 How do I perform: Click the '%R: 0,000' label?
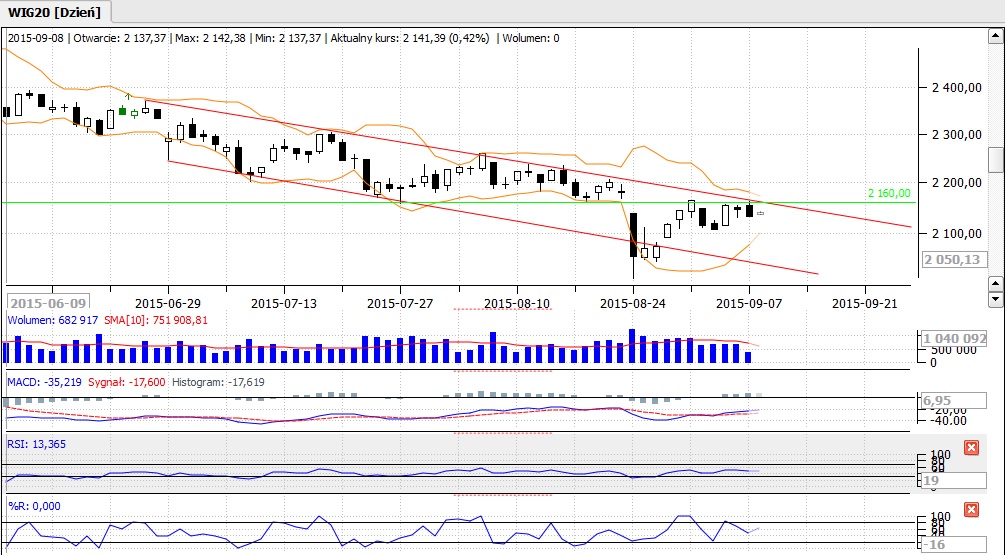coord(34,506)
